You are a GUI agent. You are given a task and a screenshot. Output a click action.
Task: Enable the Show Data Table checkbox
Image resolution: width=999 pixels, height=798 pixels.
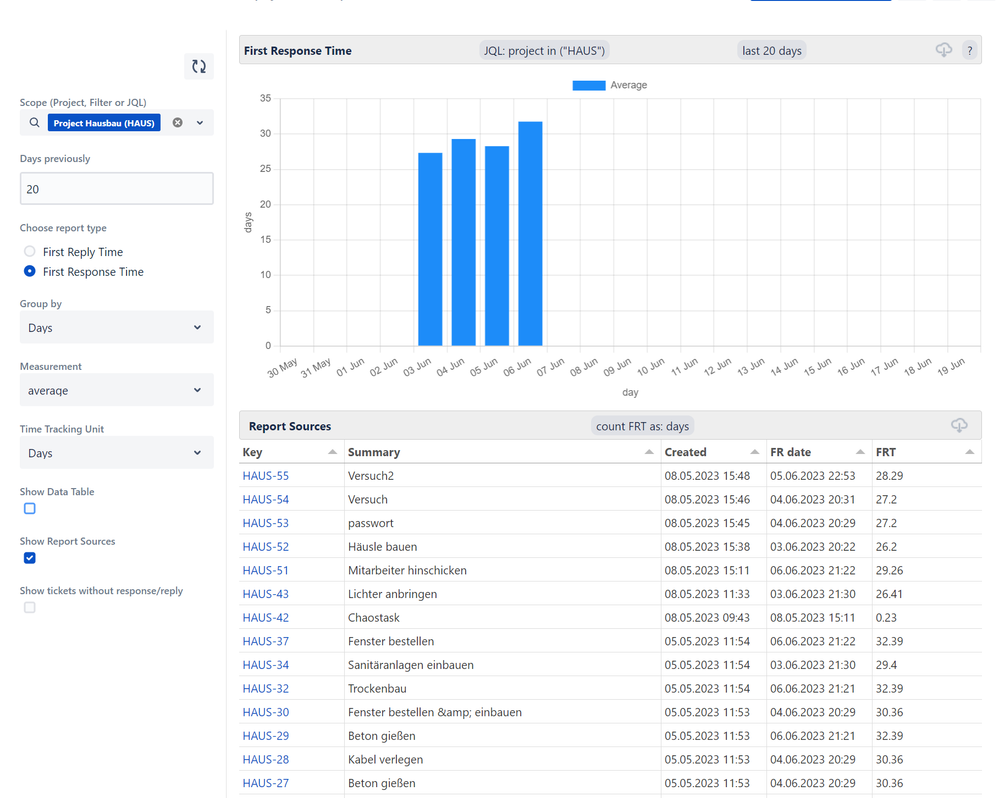30,509
